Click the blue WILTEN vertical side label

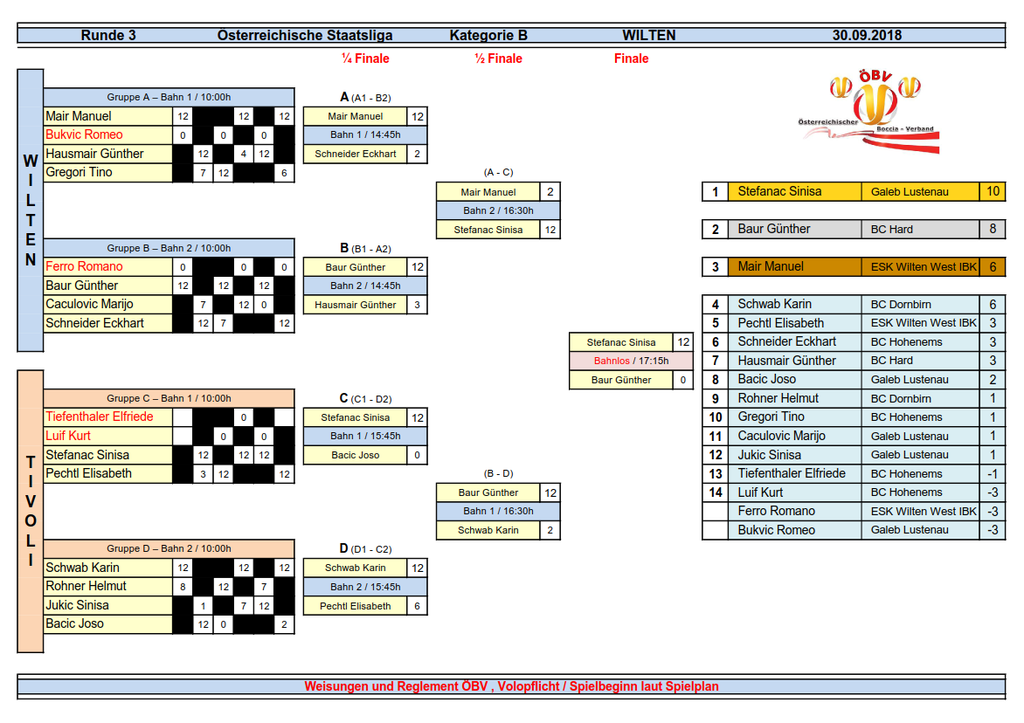click(30, 210)
